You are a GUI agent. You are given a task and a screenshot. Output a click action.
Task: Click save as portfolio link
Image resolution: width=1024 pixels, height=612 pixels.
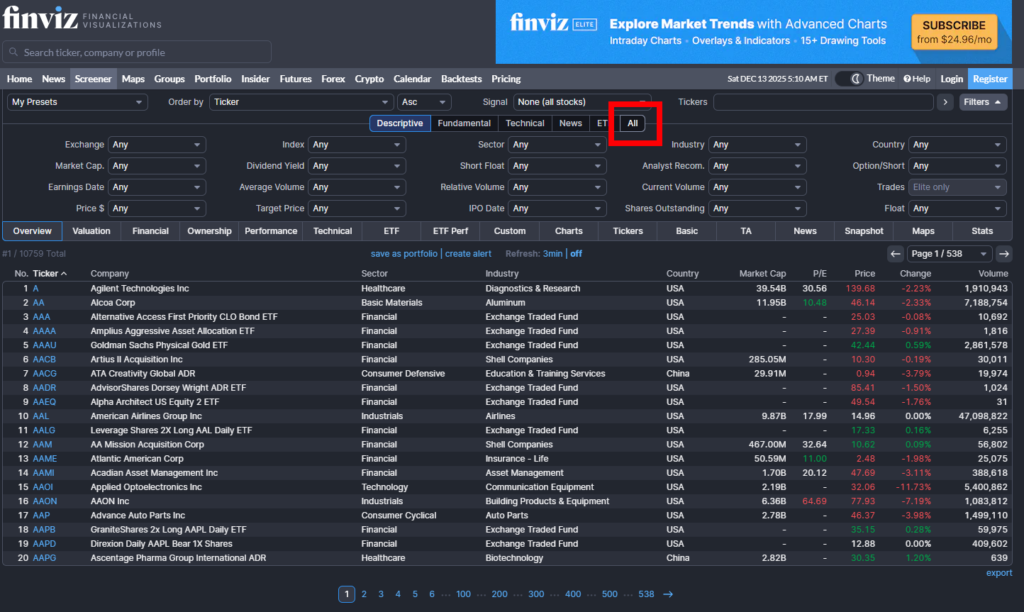(x=404, y=253)
